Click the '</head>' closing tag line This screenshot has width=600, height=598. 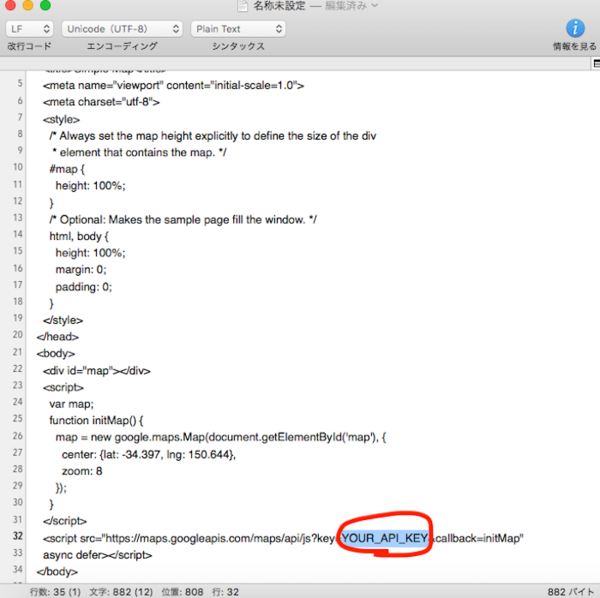[57, 337]
